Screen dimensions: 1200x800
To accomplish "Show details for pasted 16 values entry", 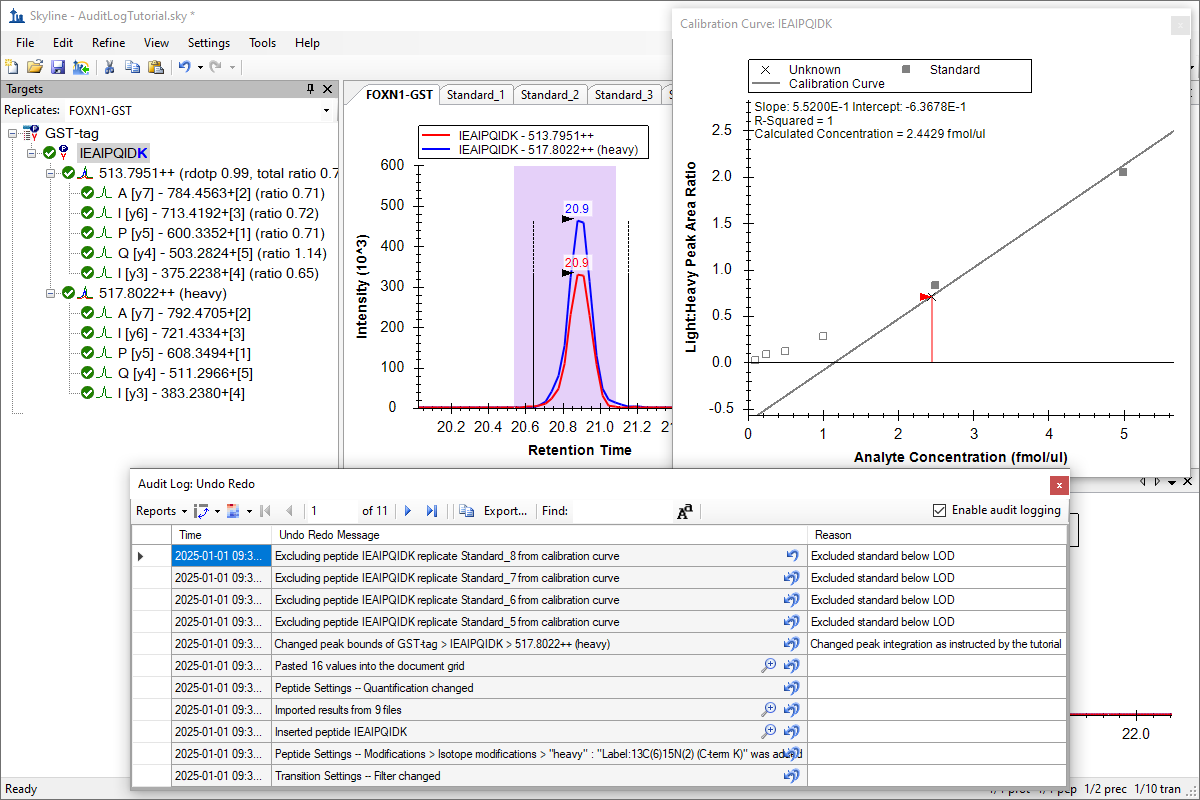I will point(768,666).
